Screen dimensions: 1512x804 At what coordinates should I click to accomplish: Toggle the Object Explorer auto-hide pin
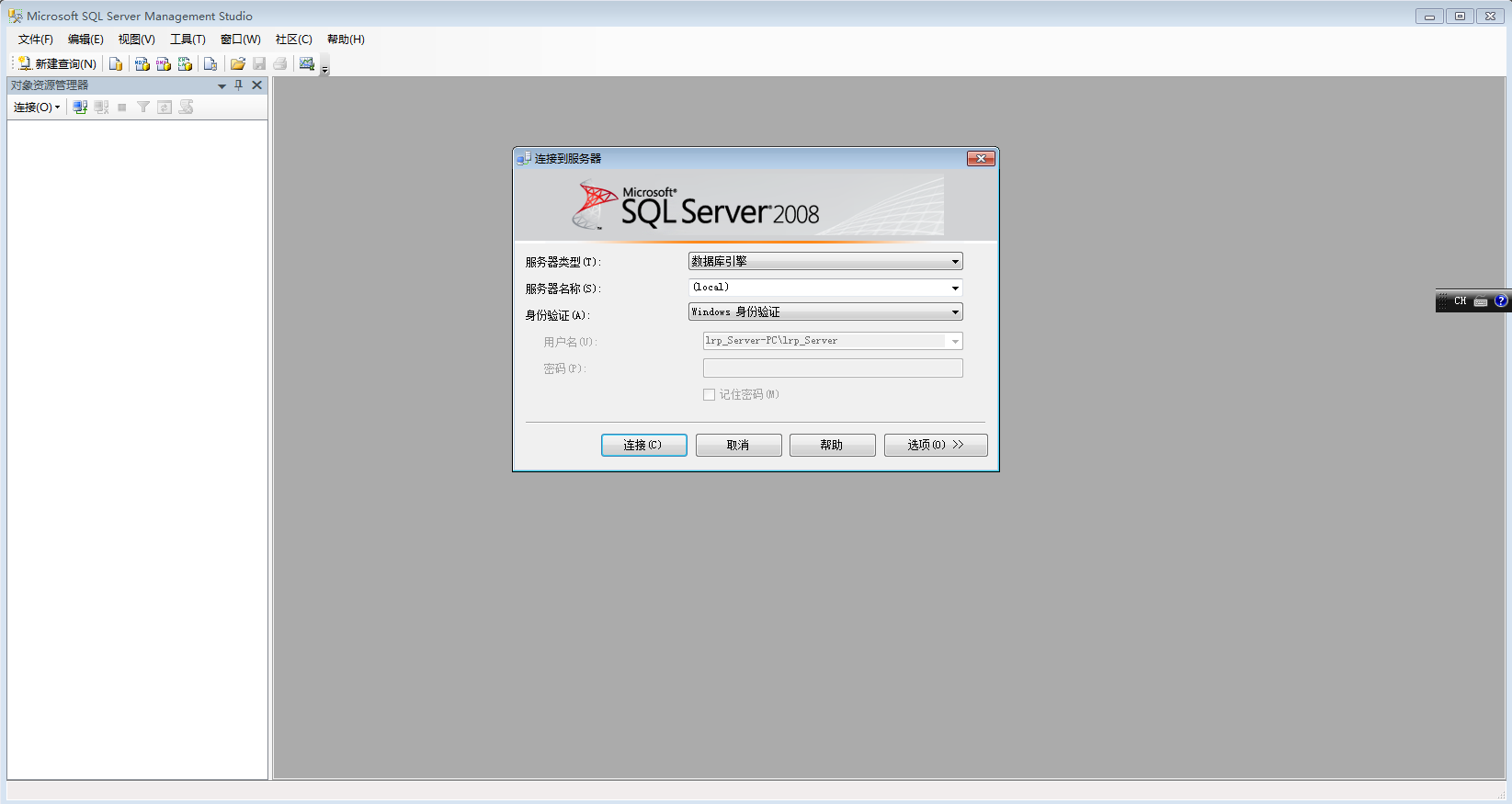[x=239, y=85]
